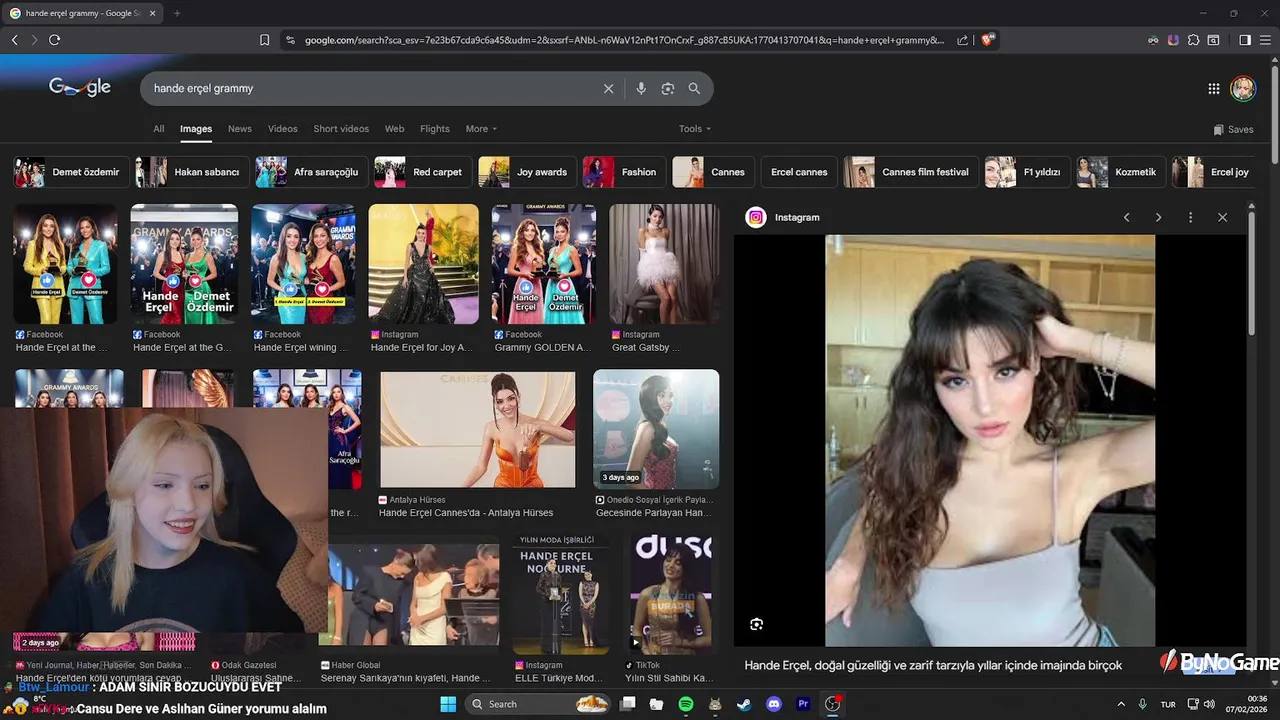Switch to Videos results tab
Image resolution: width=1280 pixels, height=720 pixels.
[283, 129]
